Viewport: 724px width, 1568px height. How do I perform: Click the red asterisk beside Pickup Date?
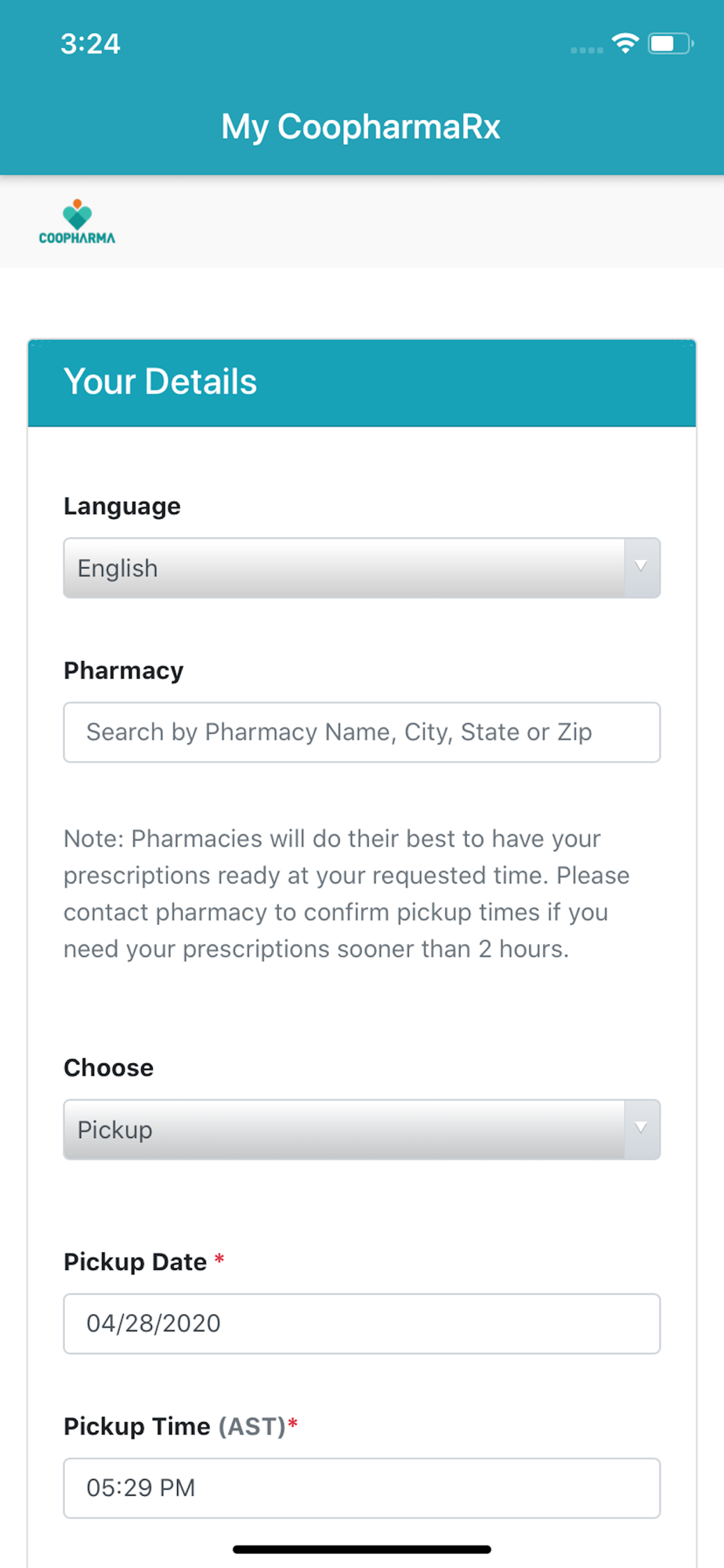click(219, 1260)
